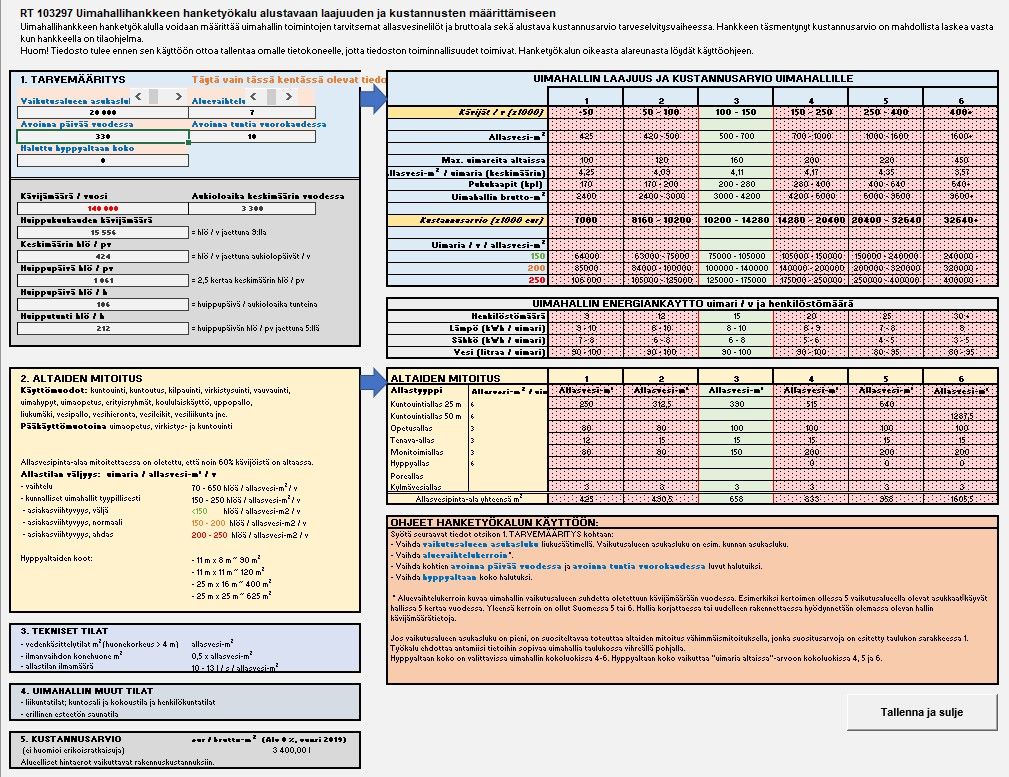Click the total pool area cell 1605,5
The width and height of the screenshot is (1009, 777).
tap(961, 499)
